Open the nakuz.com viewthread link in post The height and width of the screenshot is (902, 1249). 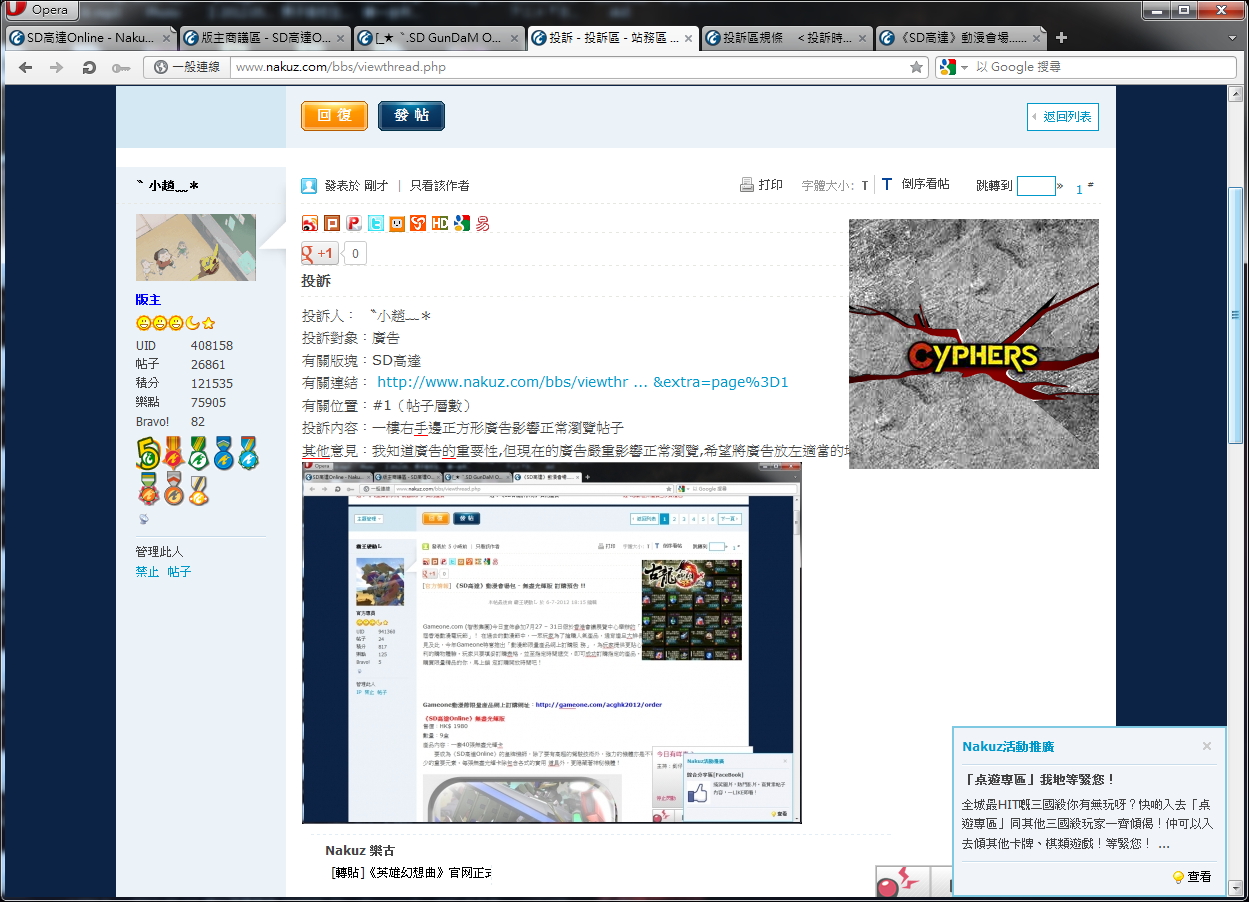point(582,382)
